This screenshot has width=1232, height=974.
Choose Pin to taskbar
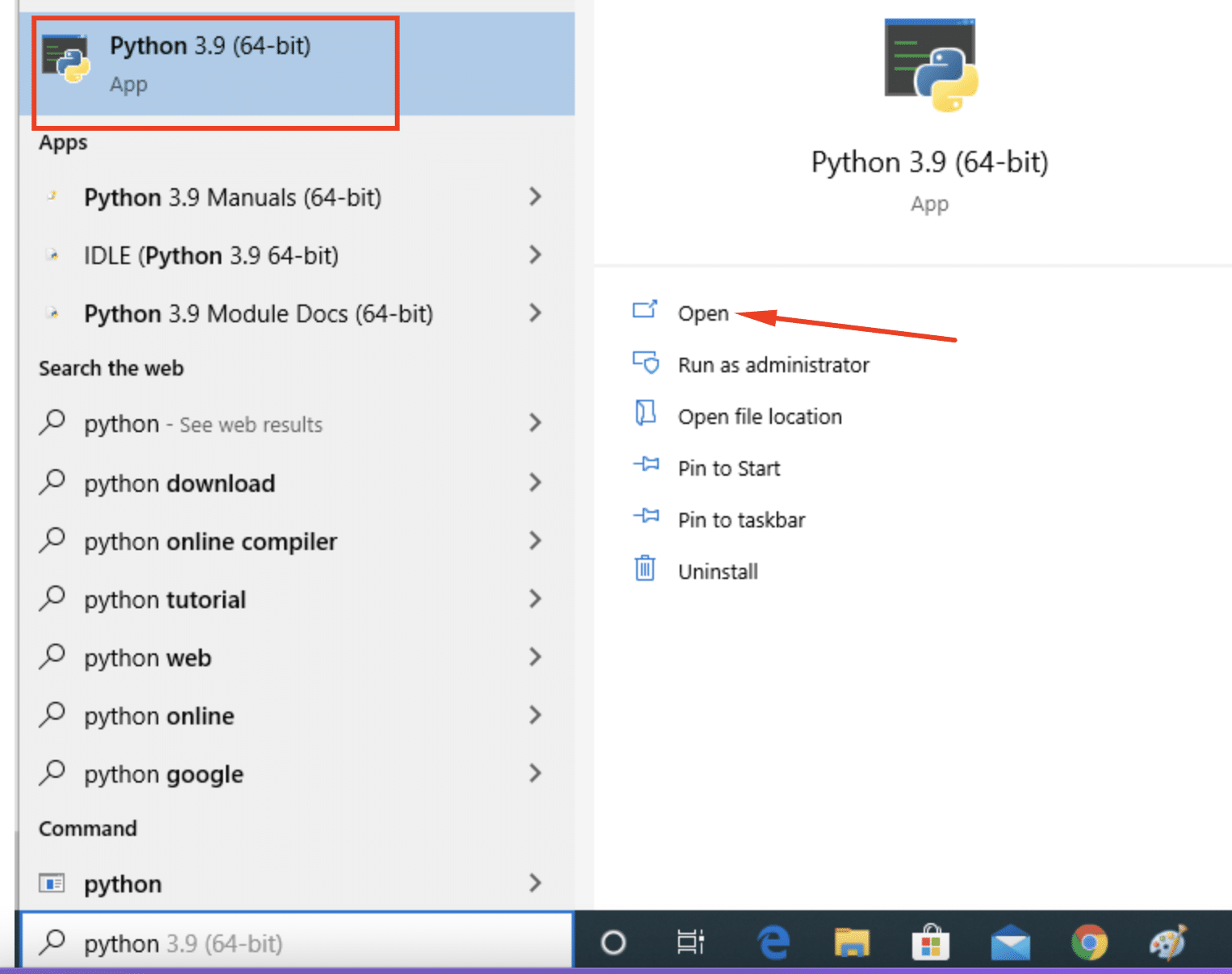point(741,520)
